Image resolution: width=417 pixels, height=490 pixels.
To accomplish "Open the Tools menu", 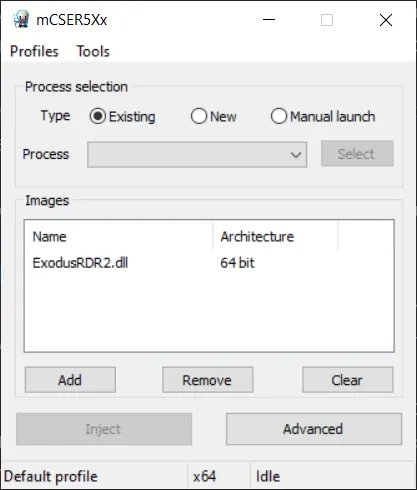I will (x=93, y=51).
